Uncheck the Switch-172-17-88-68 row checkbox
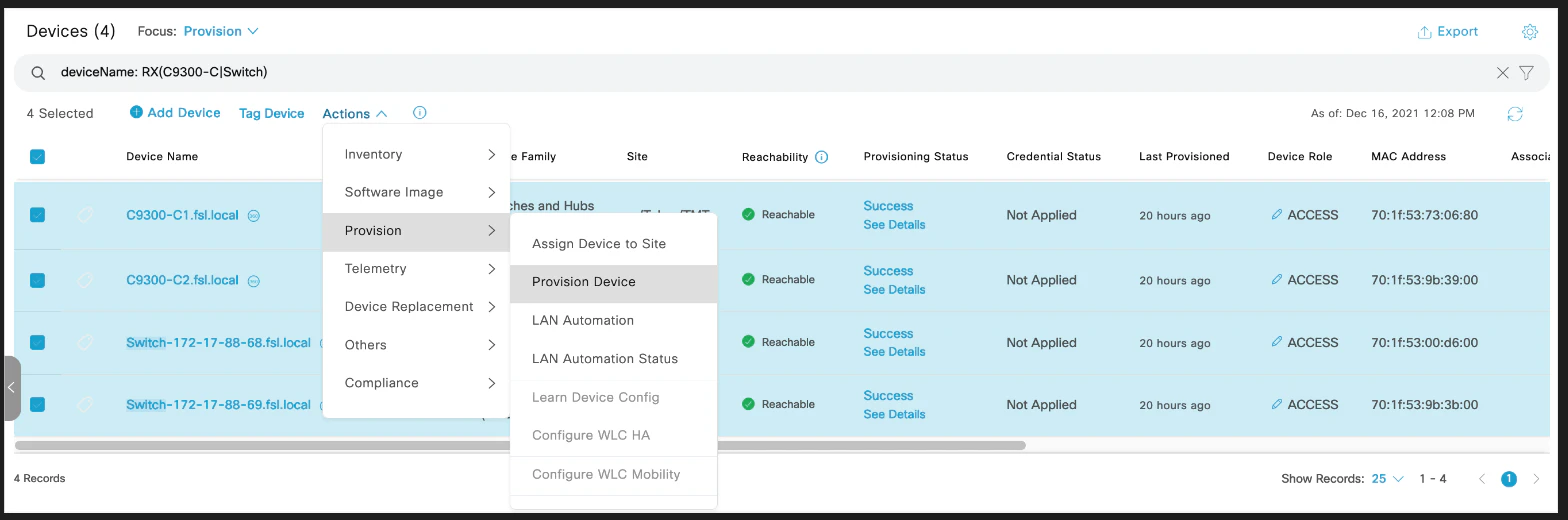Image resolution: width=1568 pixels, height=520 pixels. [x=37, y=342]
